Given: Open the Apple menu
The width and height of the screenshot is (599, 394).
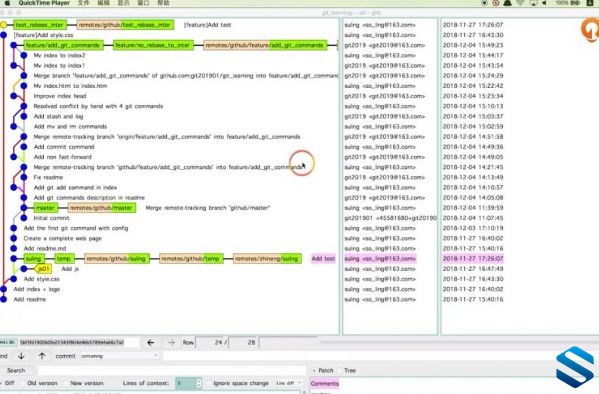Looking at the screenshot, I should point(7,3).
